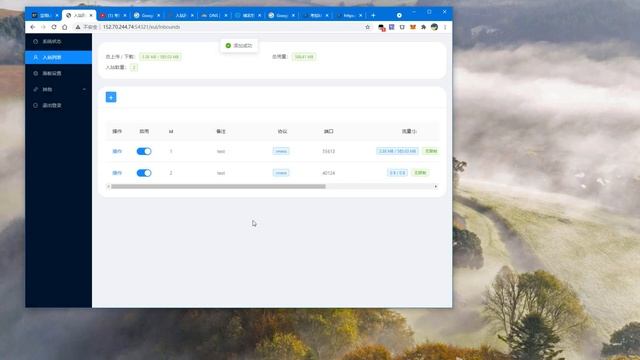This screenshot has height=360, width=640.
Task: Open 系统状态 in the sidebar
Action: pos(58,42)
